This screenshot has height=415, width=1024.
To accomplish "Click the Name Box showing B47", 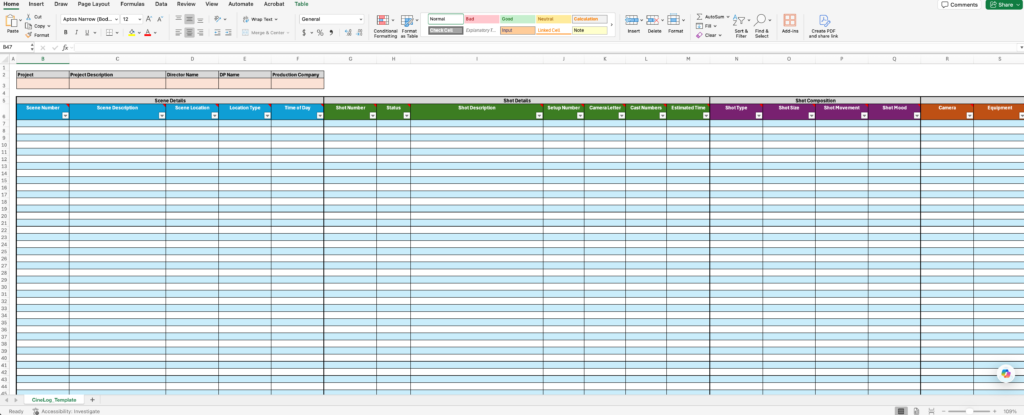I will coord(15,48).
